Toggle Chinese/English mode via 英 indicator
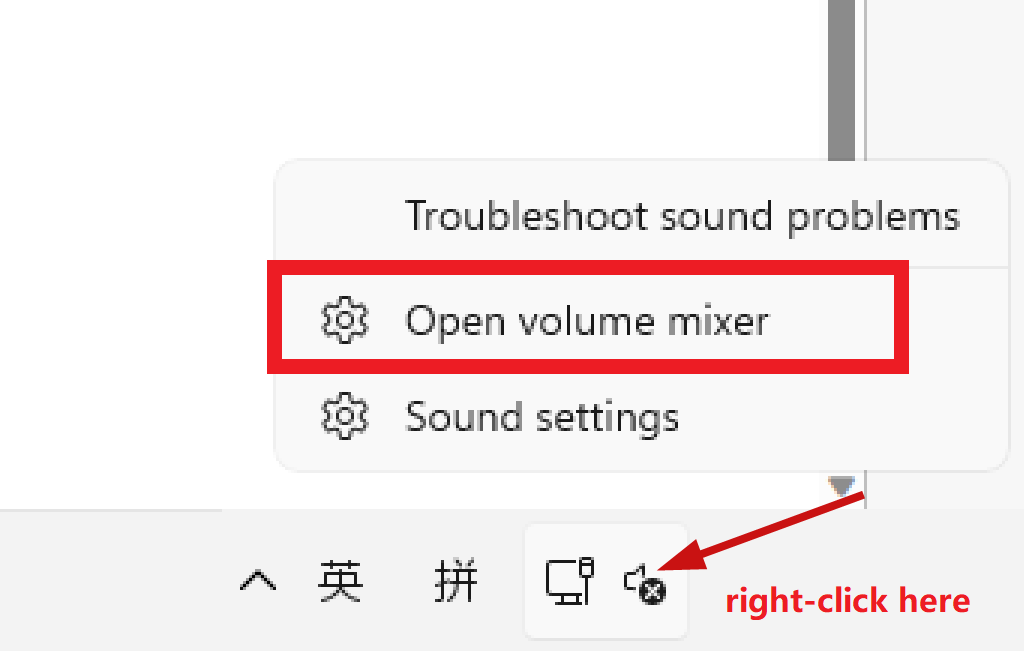The image size is (1024, 651). (x=340, y=580)
